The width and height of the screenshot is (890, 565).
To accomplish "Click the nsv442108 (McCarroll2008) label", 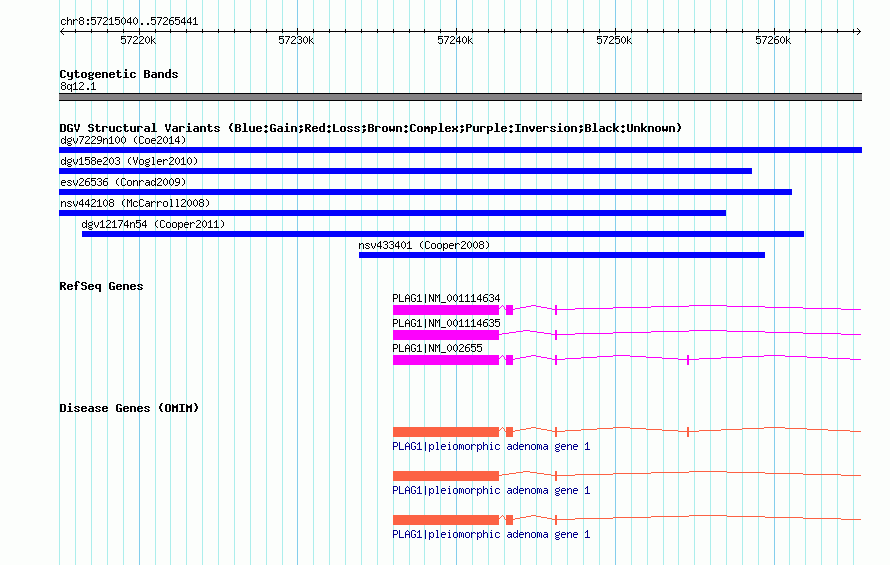I will (x=135, y=203).
